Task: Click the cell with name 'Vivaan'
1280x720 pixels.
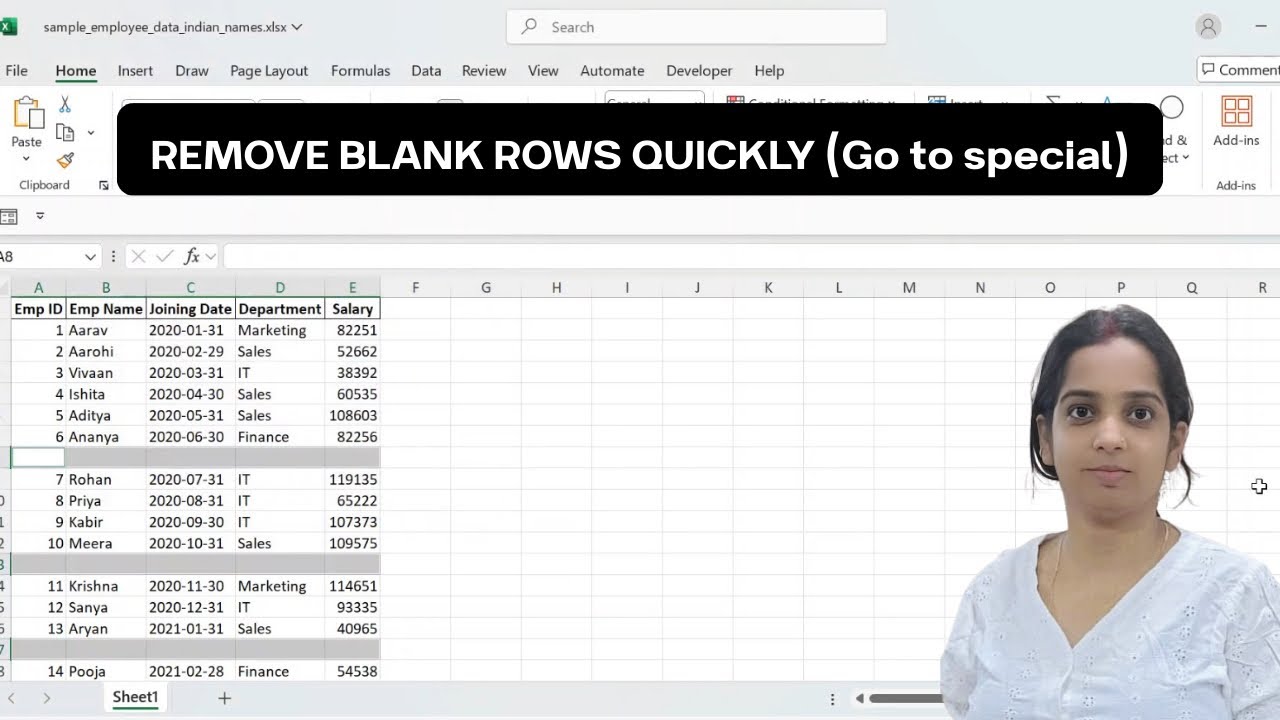Action: (106, 373)
